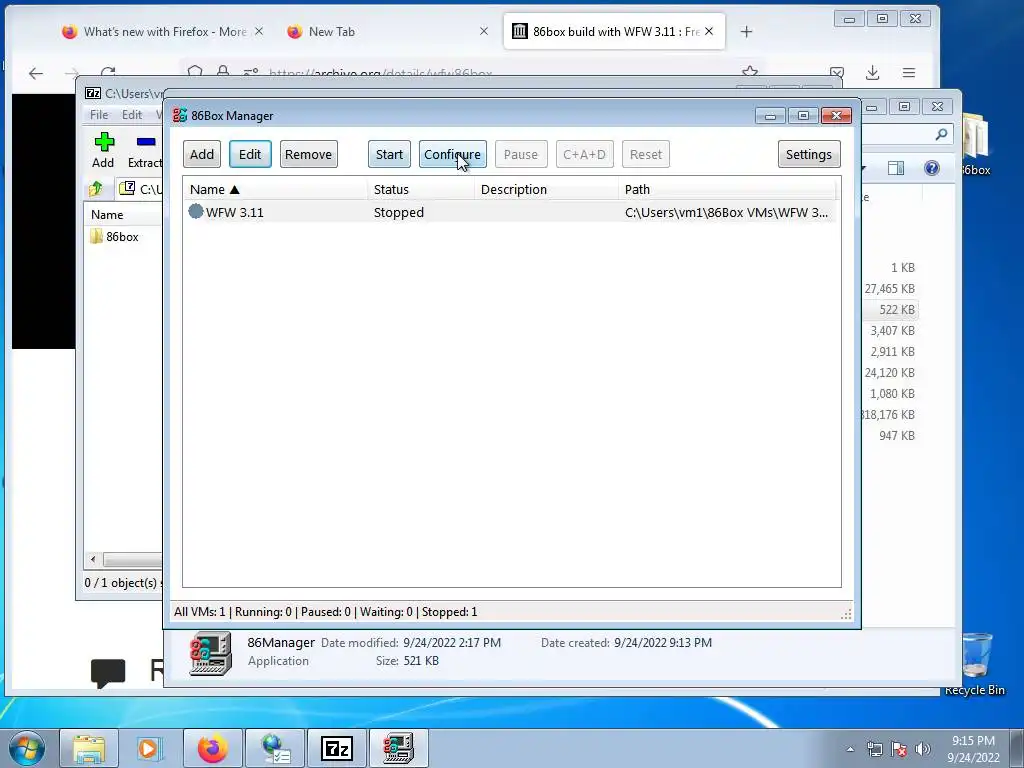Start the WFW 3.11 virtual machine
Viewport: 1024px width, 768px height.
389,154
